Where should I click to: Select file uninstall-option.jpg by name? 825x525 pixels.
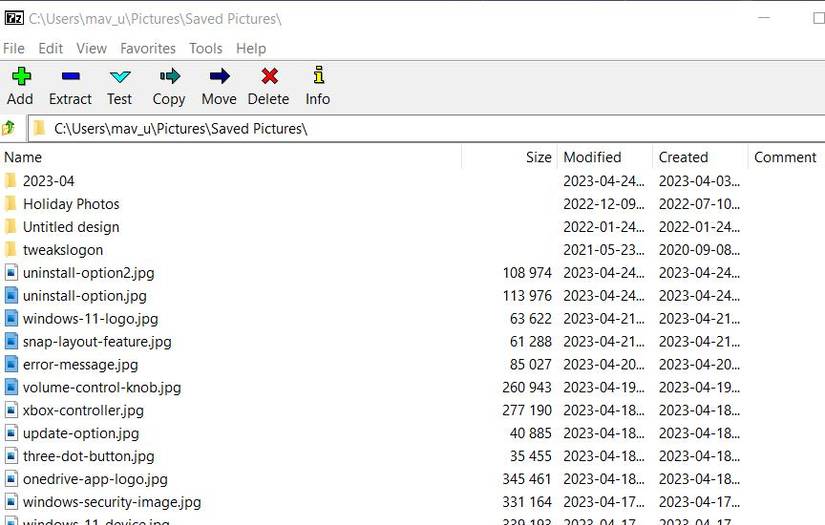tap(85, 296)
